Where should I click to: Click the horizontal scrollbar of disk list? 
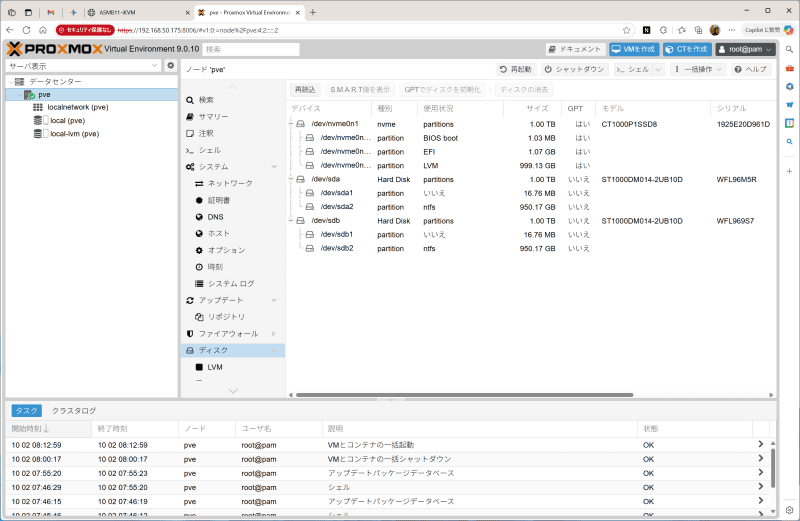464,395
